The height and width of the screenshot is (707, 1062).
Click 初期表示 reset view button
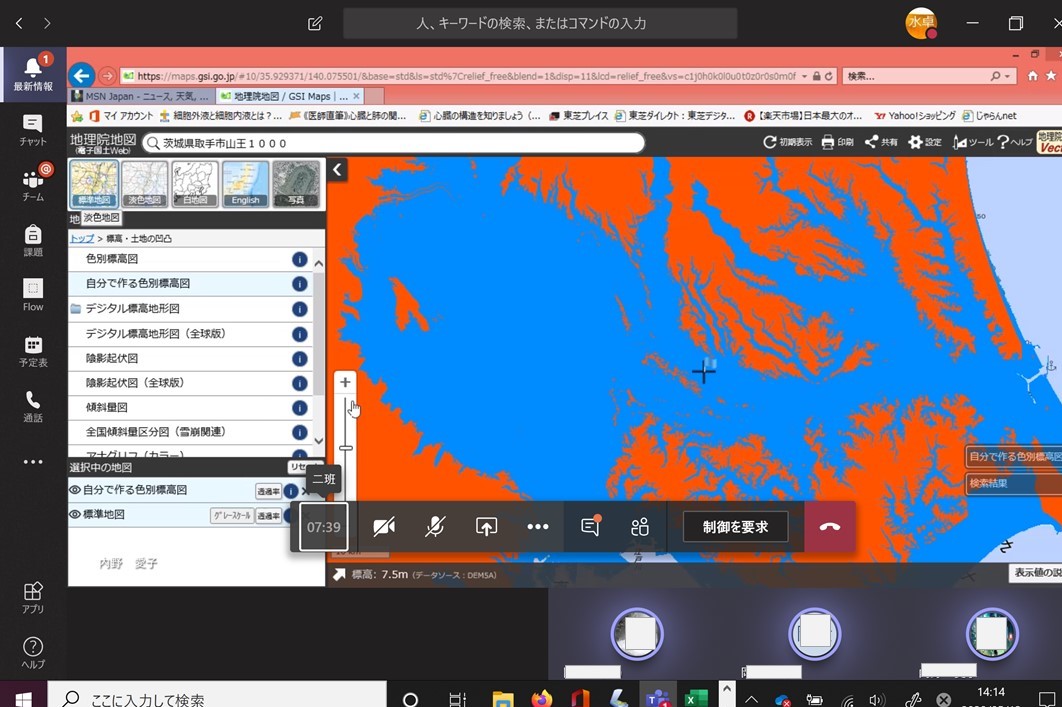tap(788, 142)
